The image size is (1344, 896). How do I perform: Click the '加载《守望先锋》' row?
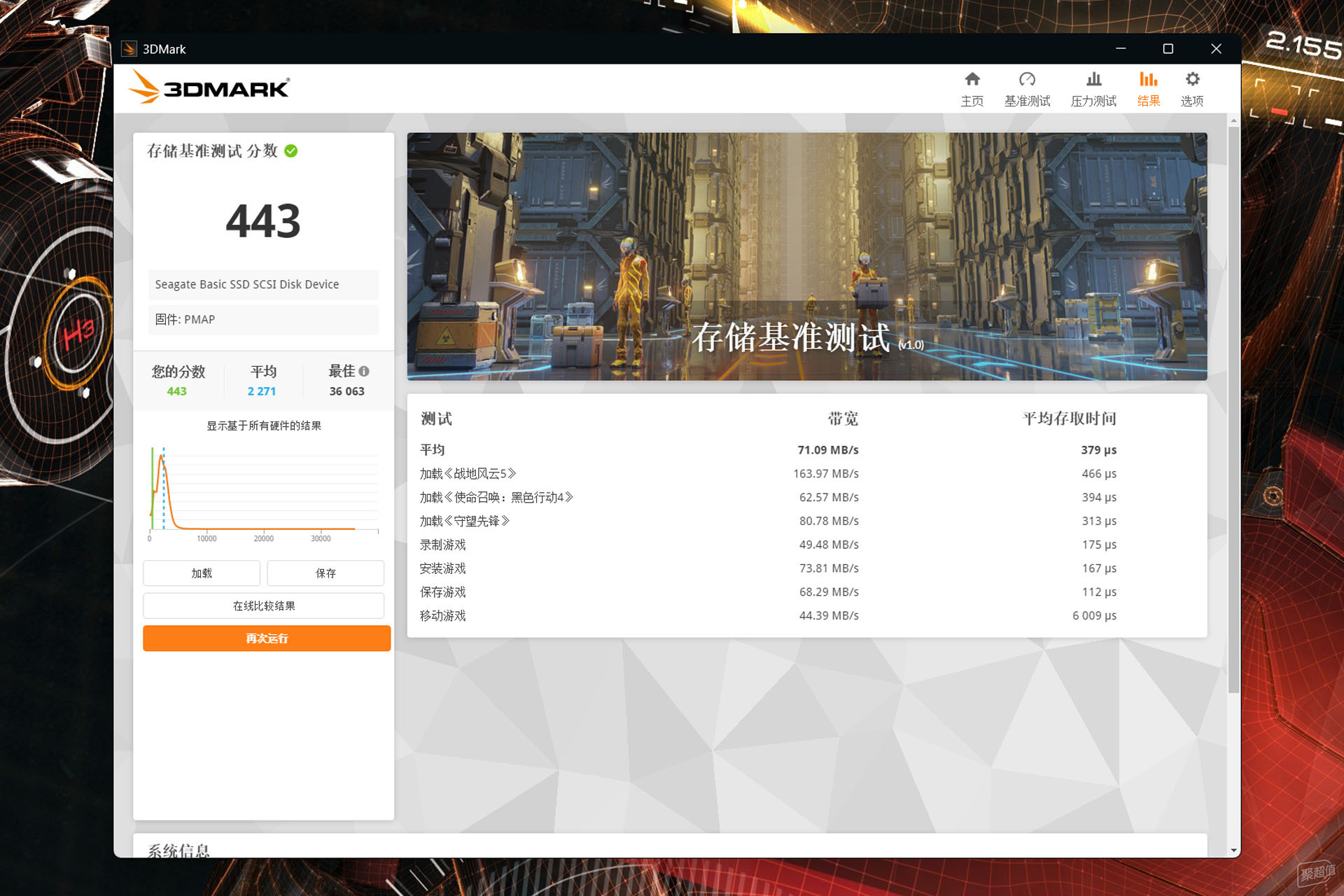(x=807, y=521)
